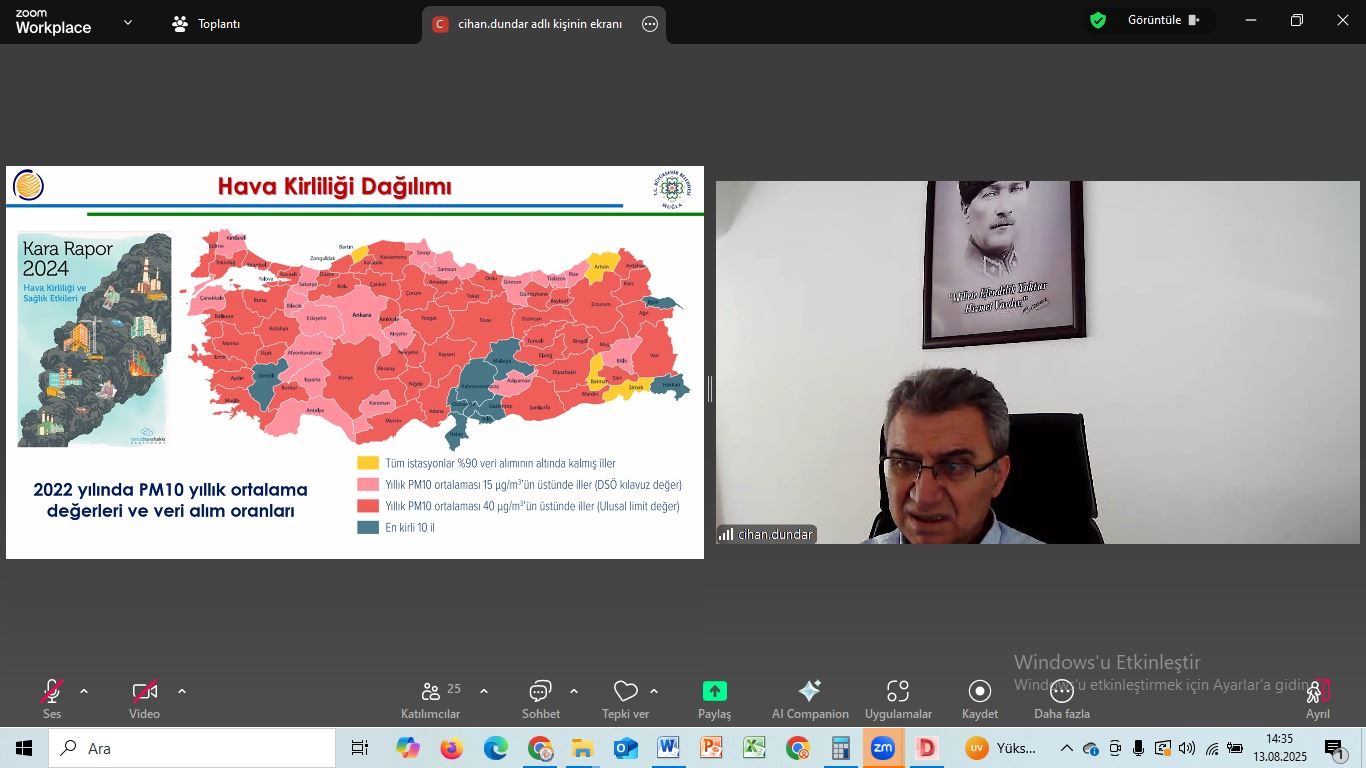
Task: Expand audio options arrow next to Ses
Action: click(x=84, y=691)
